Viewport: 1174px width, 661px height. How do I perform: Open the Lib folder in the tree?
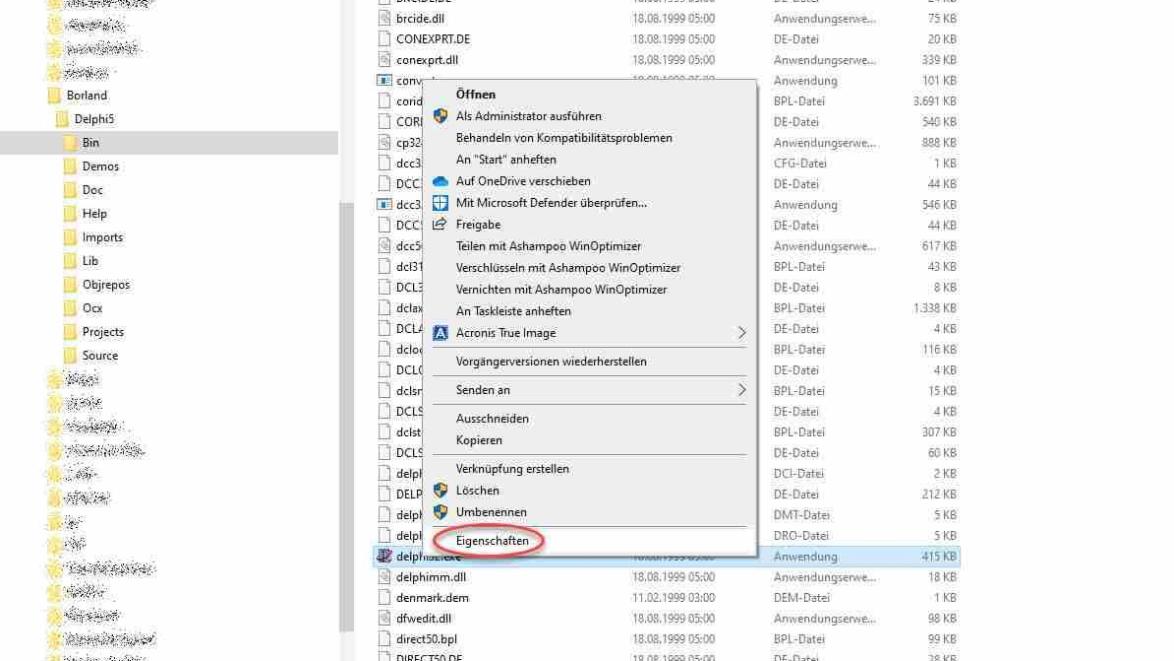[x=90, y=261]
